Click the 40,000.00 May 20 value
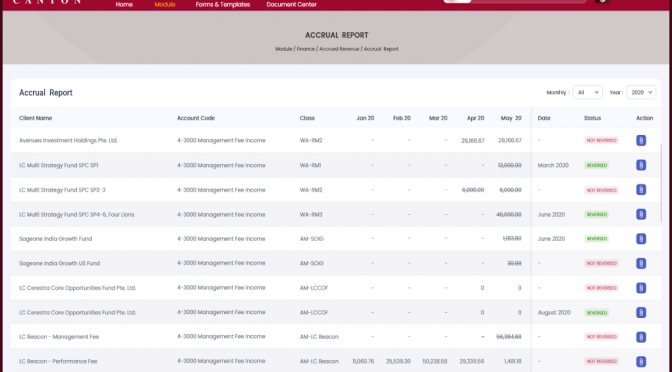This screenshot has height=372, width=672. tap(509, 214)
